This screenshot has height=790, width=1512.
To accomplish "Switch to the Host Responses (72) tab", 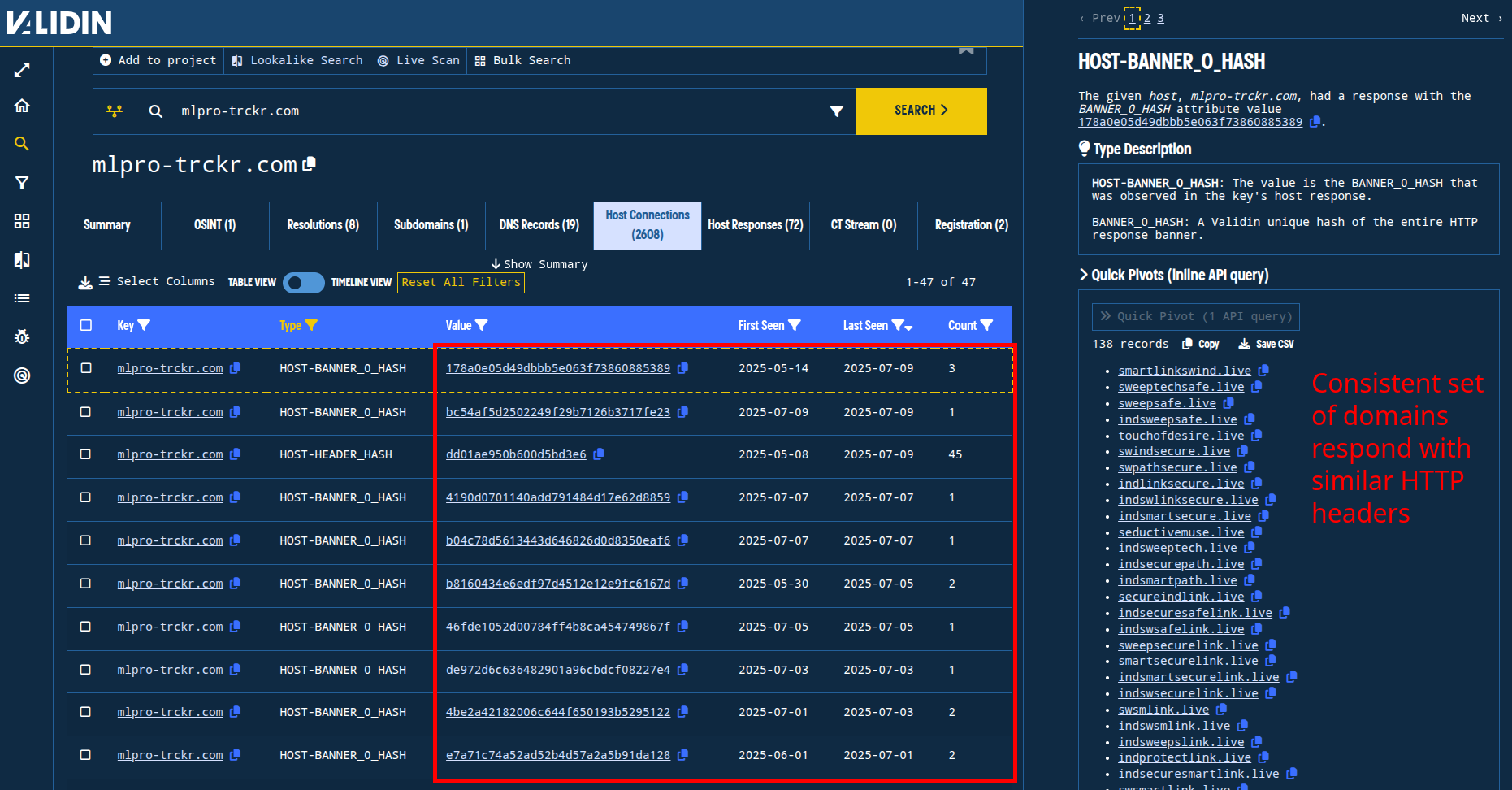I will (x=756, y=225).
